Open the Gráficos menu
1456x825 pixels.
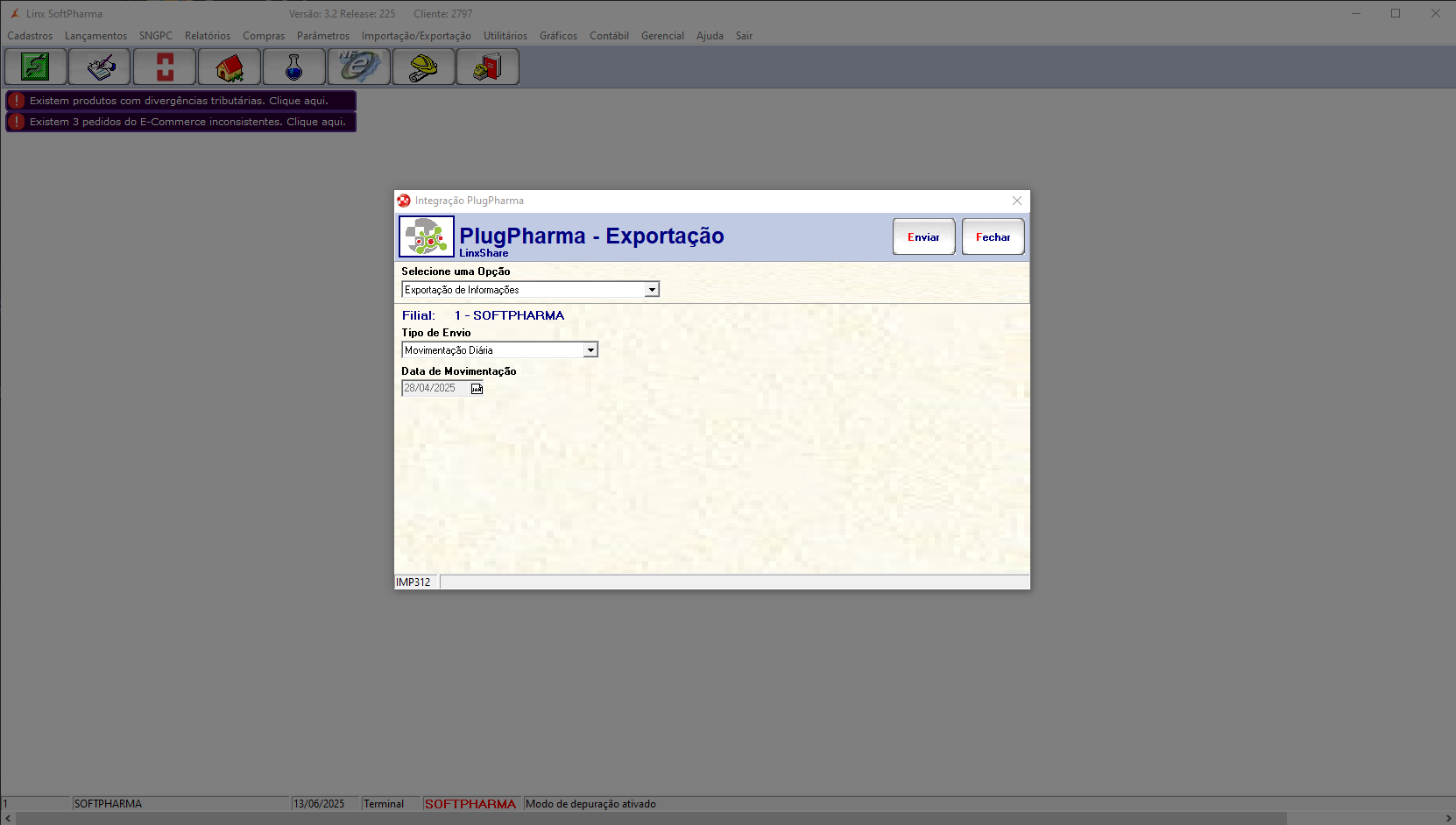[x=558, y=36]
